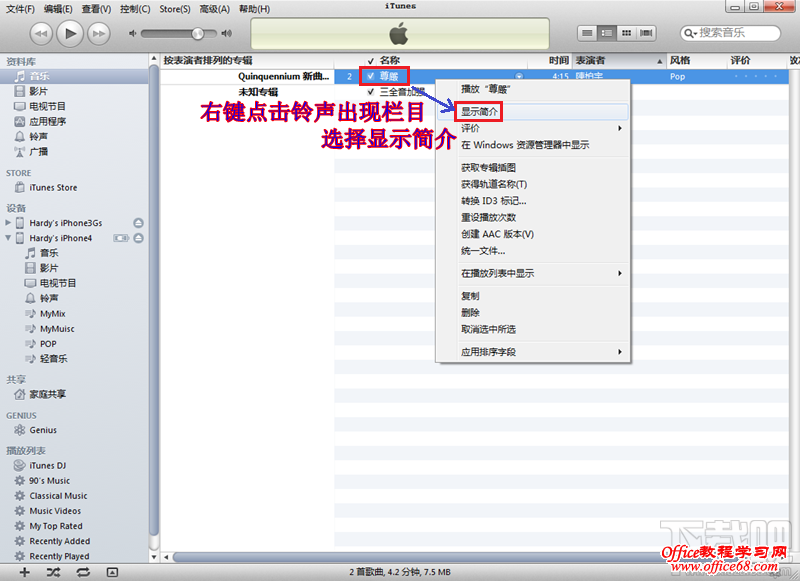This screenshot has width=800, height=581.
Task: Expand the 评价 submenu in context menu
Action: coord(533,129)
